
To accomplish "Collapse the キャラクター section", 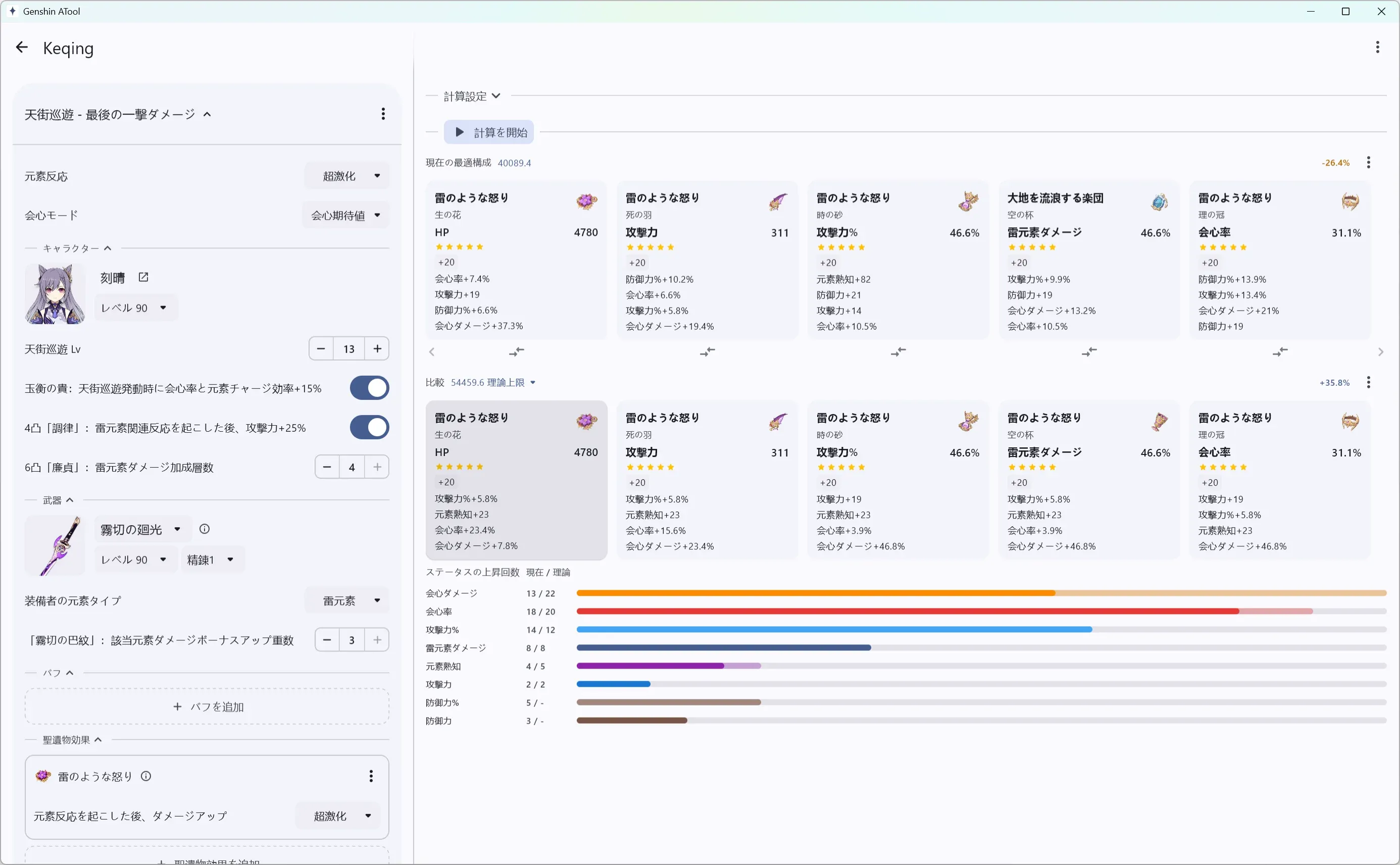I will [77, 248].
